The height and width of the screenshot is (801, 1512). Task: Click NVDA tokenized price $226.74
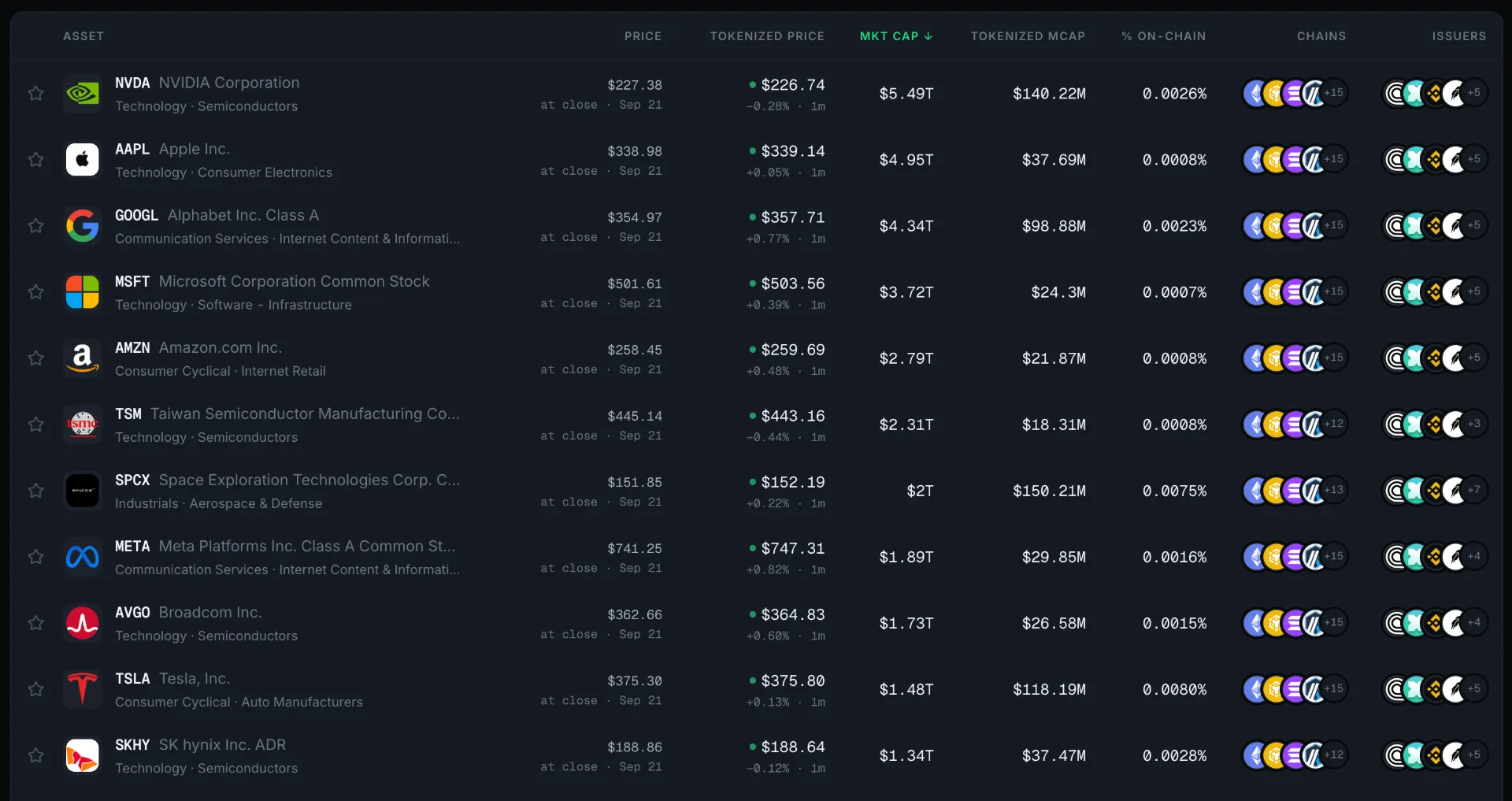(793, 85)
